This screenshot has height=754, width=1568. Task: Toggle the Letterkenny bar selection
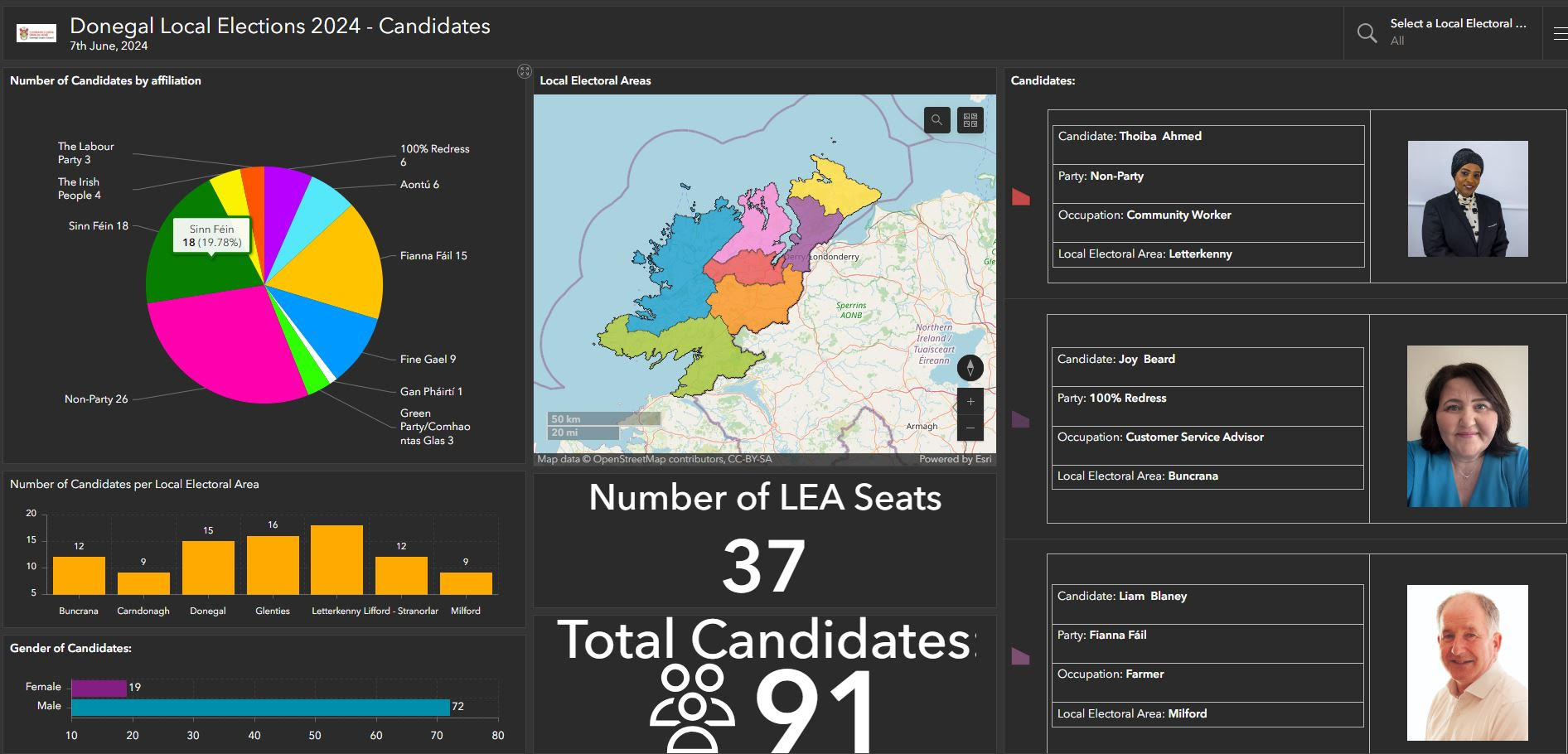(336, 559)
